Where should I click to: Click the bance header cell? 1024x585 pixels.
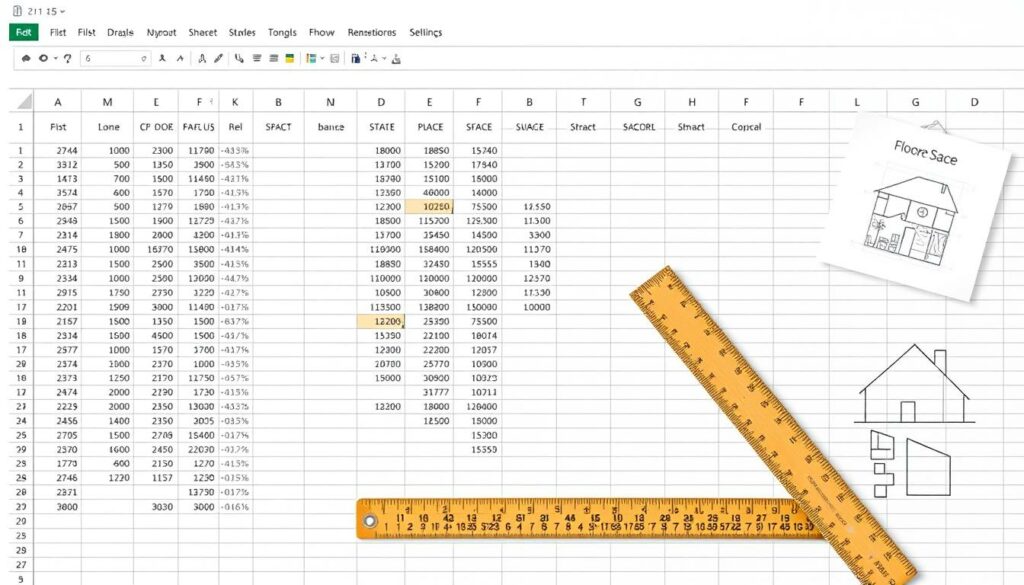(x=330, y=127)
